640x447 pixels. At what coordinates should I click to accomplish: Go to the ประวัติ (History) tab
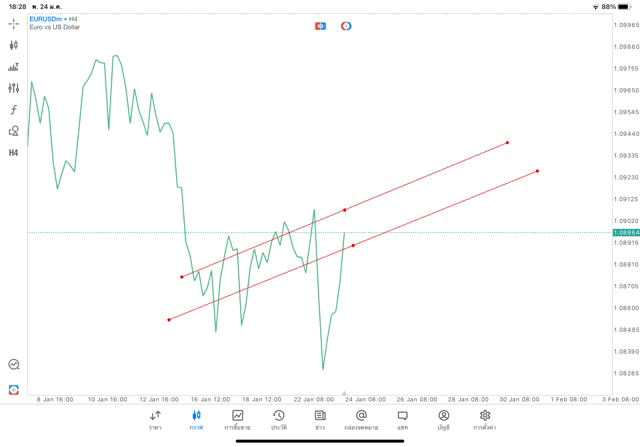pyautogui.click(x=278, y=419)
